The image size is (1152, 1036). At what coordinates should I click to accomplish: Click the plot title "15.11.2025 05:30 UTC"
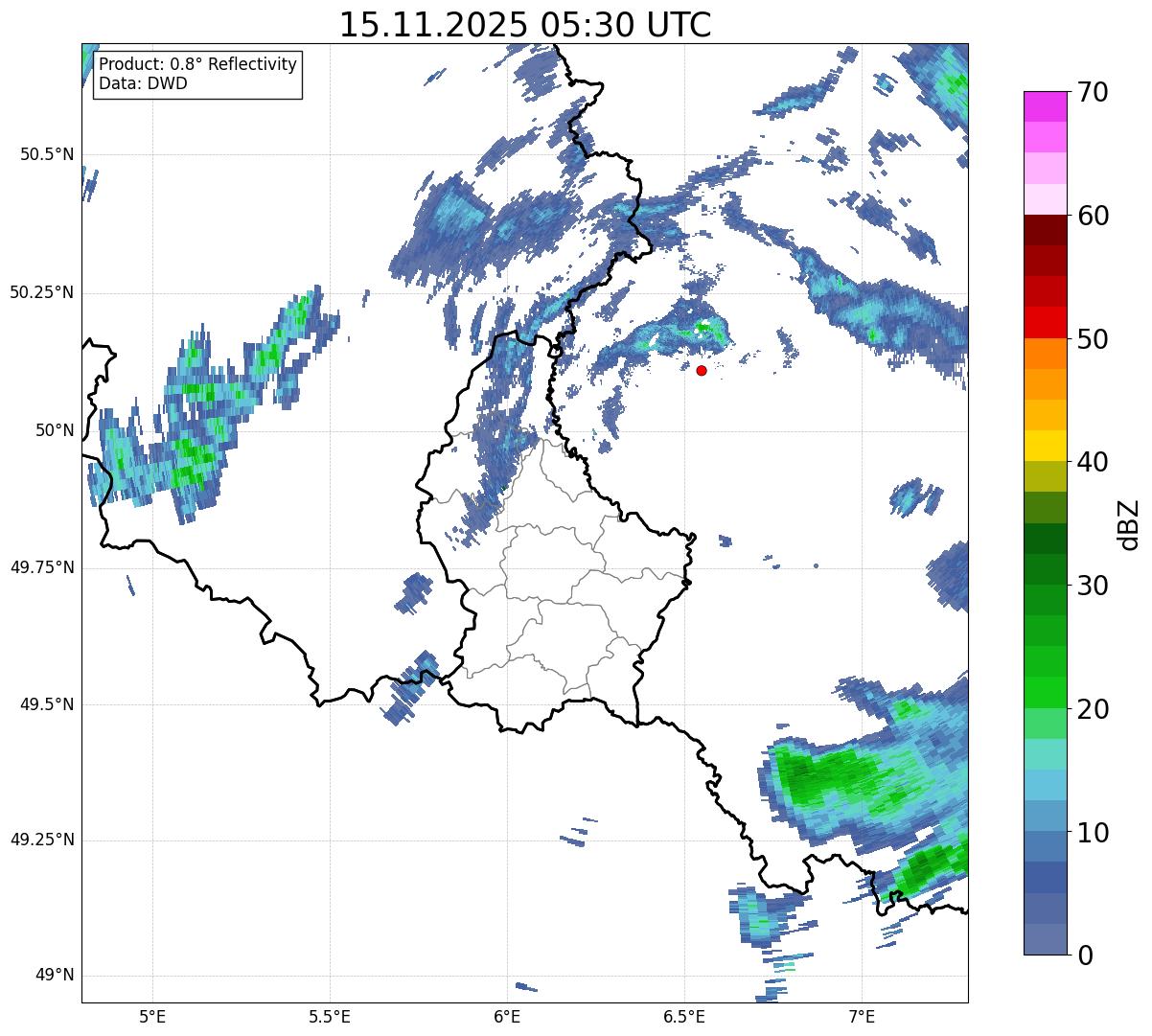coord(525,24)
